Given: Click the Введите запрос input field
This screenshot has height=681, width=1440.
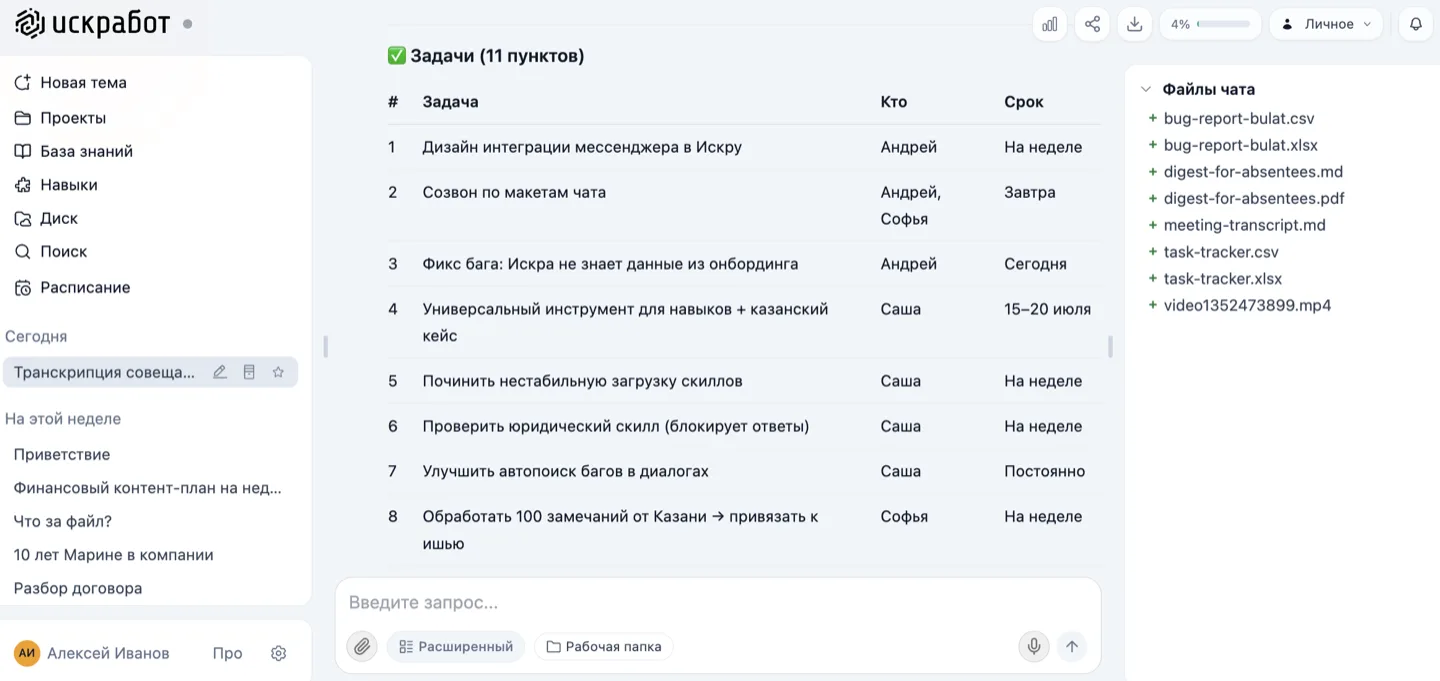Looking at the screenshot, I should (x=717, y=603).
